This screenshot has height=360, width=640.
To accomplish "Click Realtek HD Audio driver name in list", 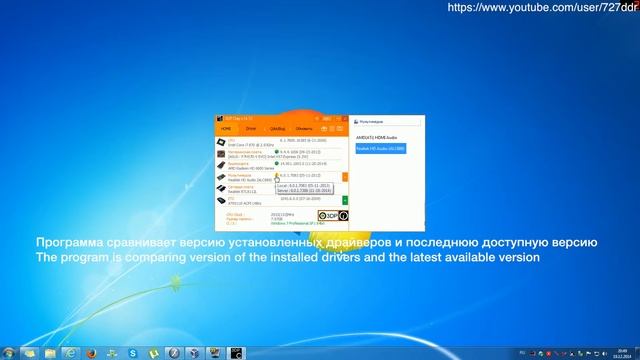I will tap(249, 180).
